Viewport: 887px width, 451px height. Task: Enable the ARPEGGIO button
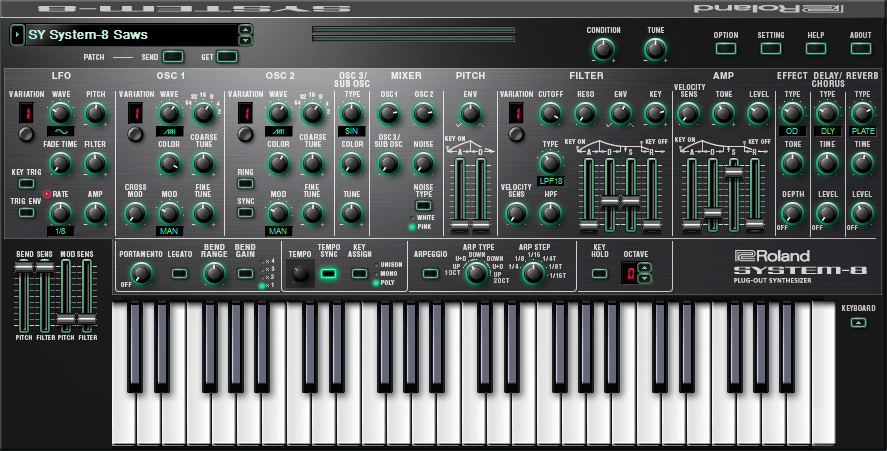click(x=430, y=273)
